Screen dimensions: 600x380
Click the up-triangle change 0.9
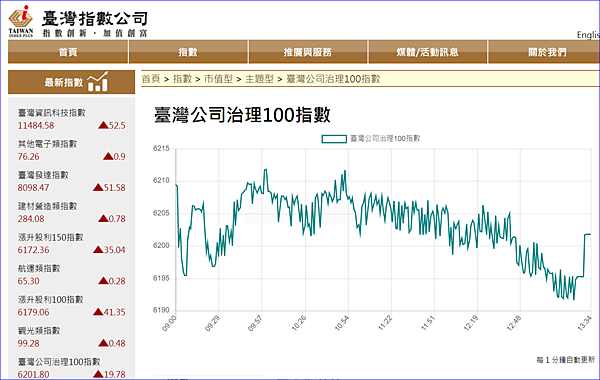coord(114,157)
